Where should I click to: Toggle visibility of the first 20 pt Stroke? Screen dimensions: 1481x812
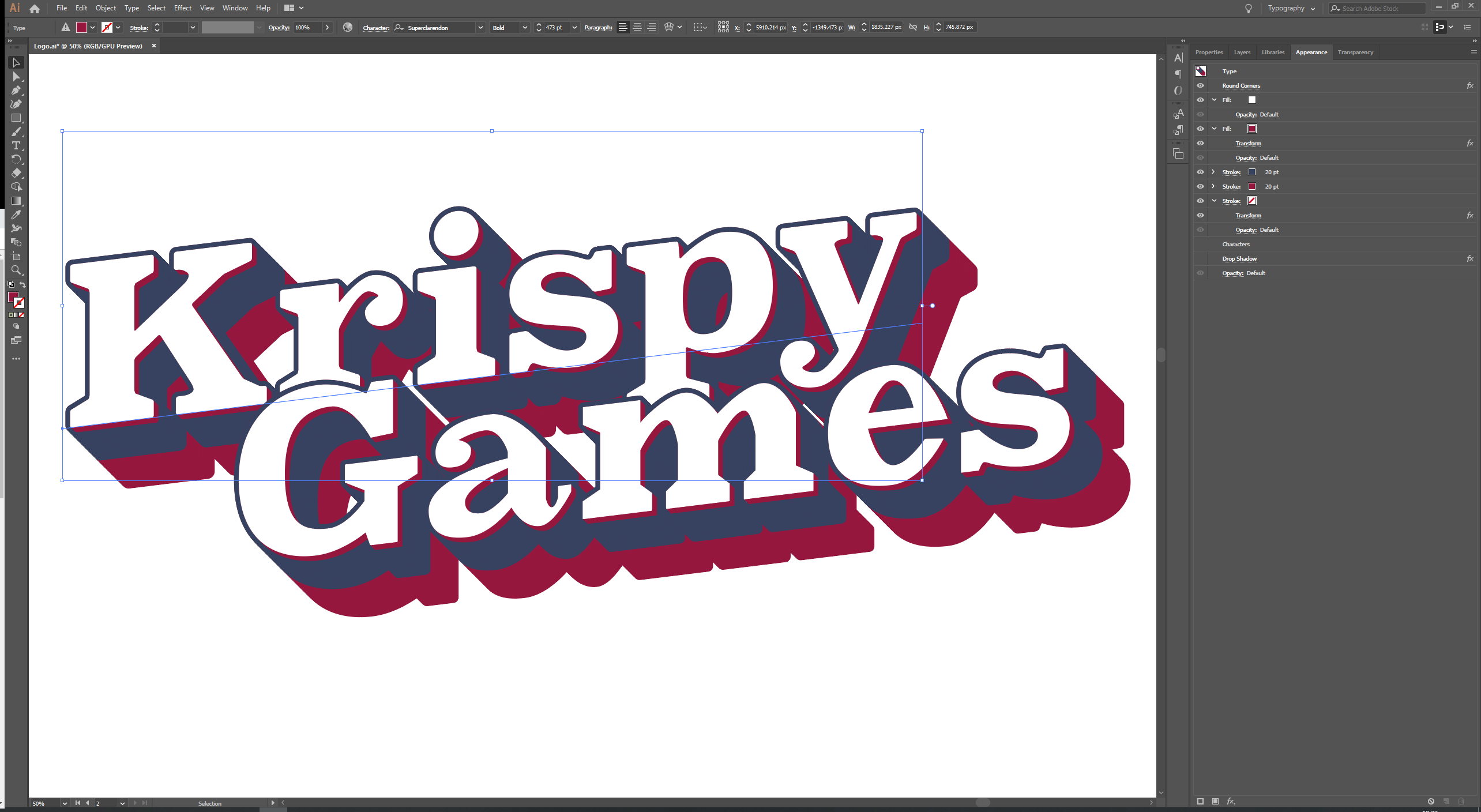[1200, 172]
